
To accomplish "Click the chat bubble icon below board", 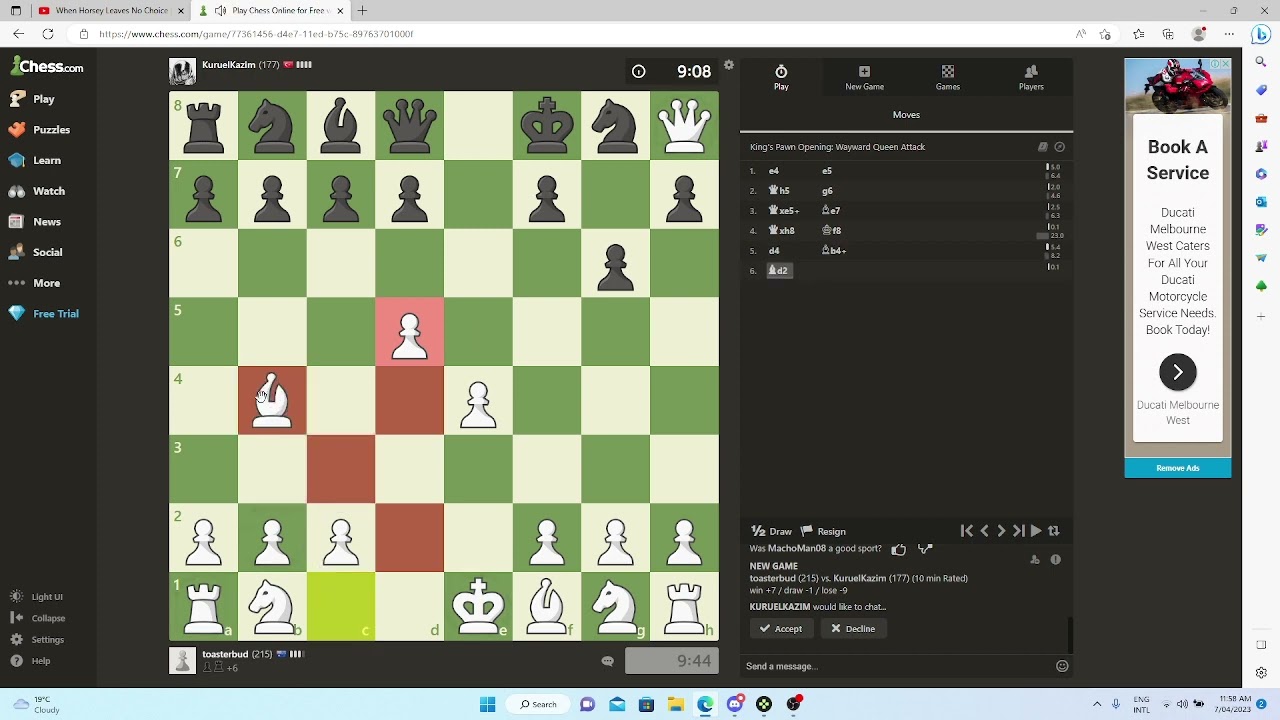I will coord(607,661).
